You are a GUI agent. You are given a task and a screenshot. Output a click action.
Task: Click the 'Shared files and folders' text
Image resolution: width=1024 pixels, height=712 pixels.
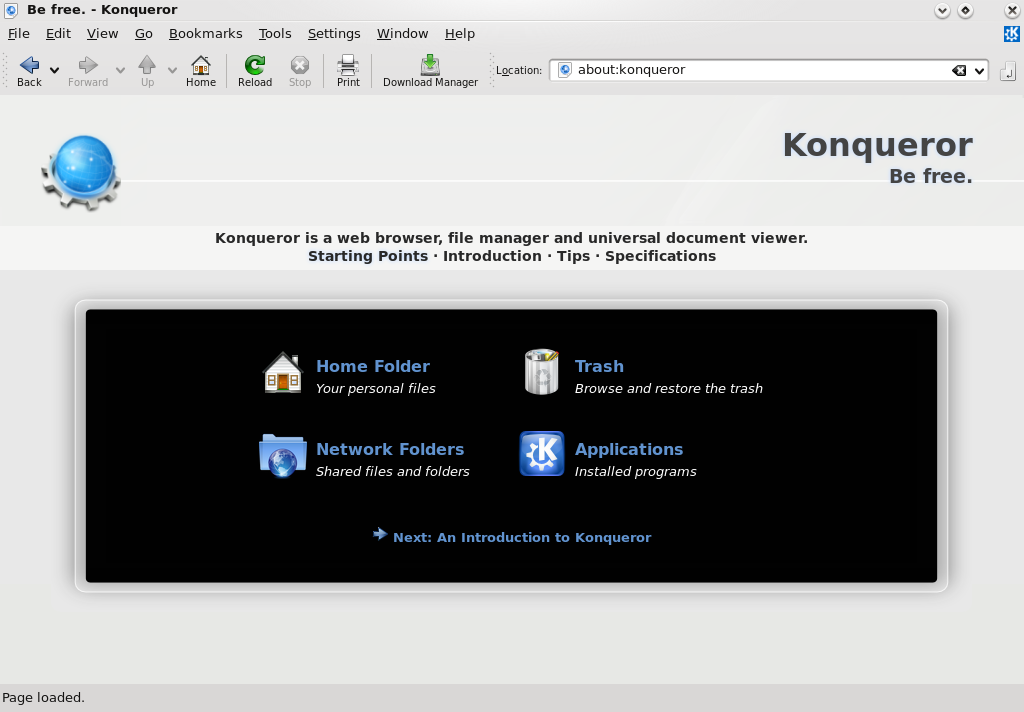point(392,472)
